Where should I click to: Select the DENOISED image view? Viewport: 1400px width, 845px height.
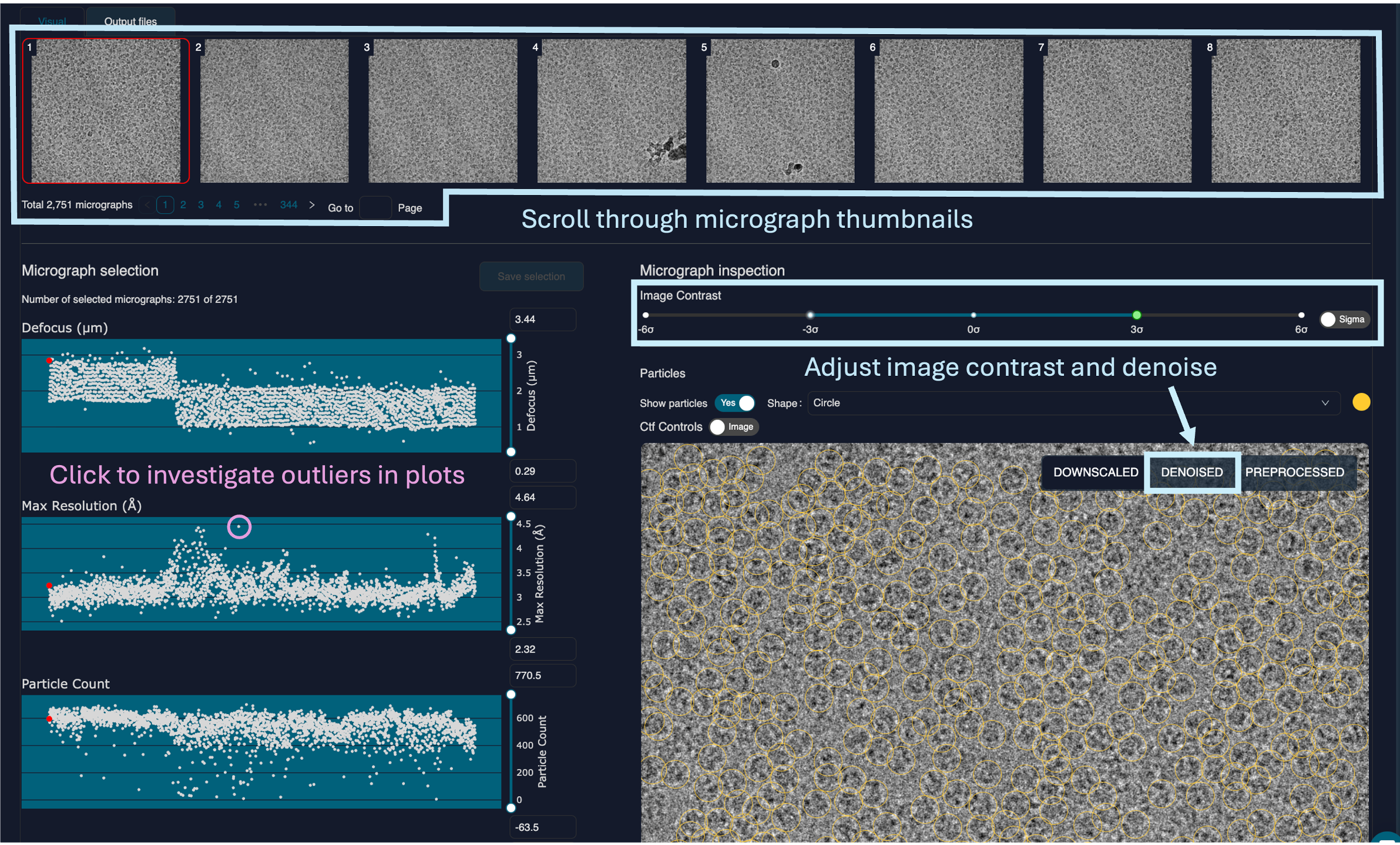(1191, 472)
